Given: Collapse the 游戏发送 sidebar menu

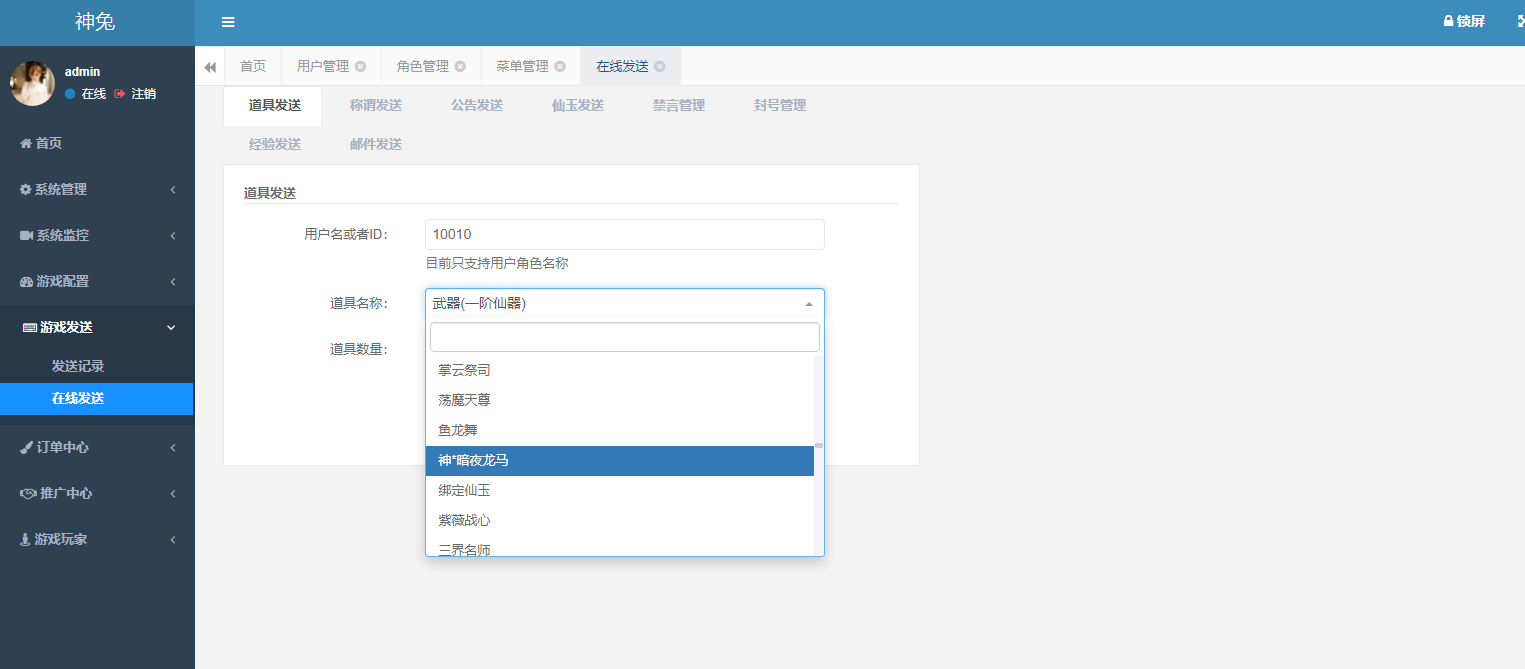Looking at the screenshot, I should [x=97, y=327].
